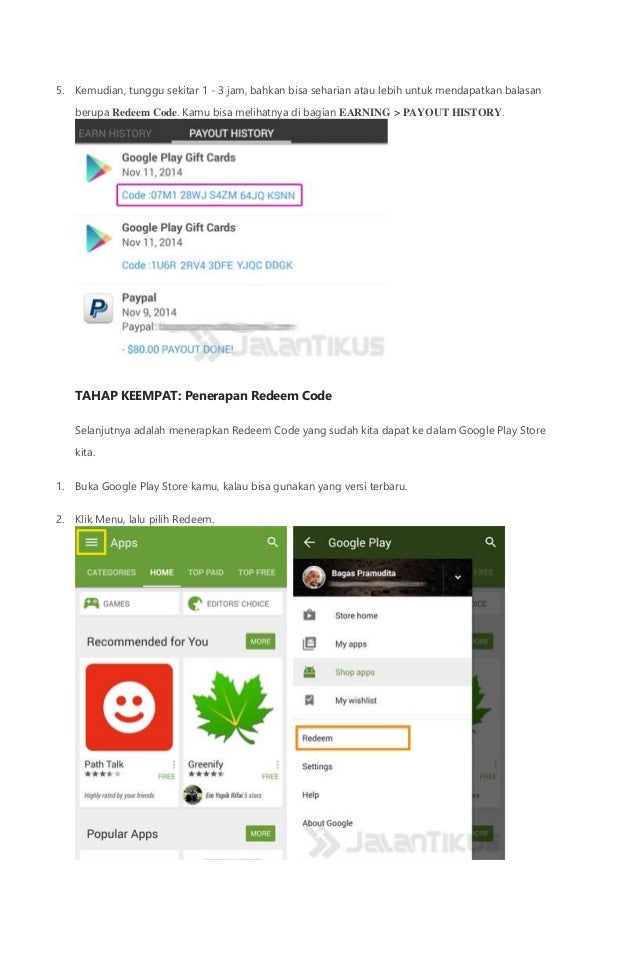Open the Path Talk app icon
The width and height of the screenshot is (638, 976).
coord(129,706)
